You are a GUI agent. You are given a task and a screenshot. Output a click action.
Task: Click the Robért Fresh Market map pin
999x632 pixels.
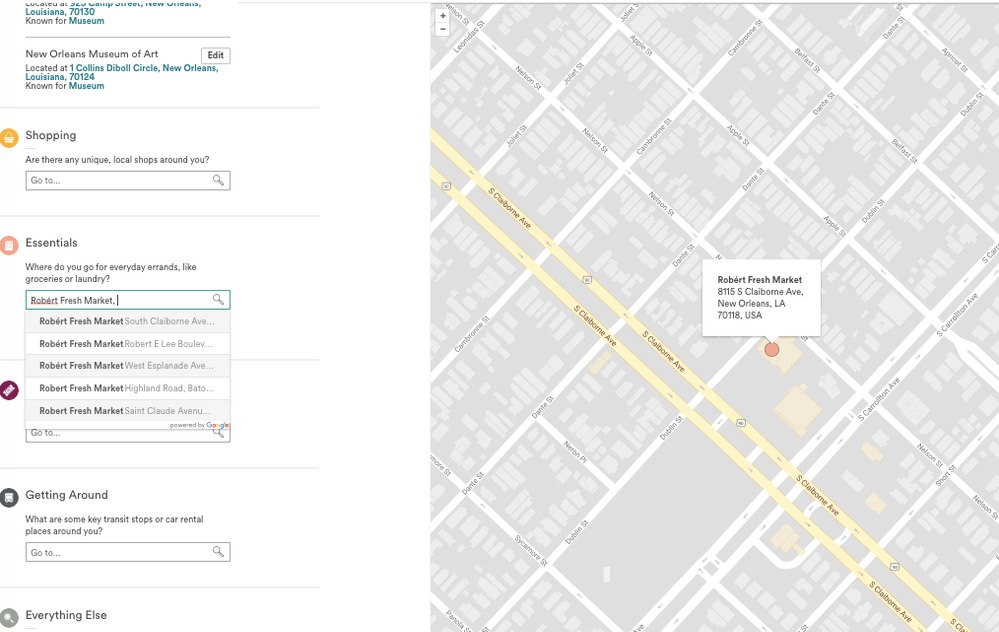(771, 349)
